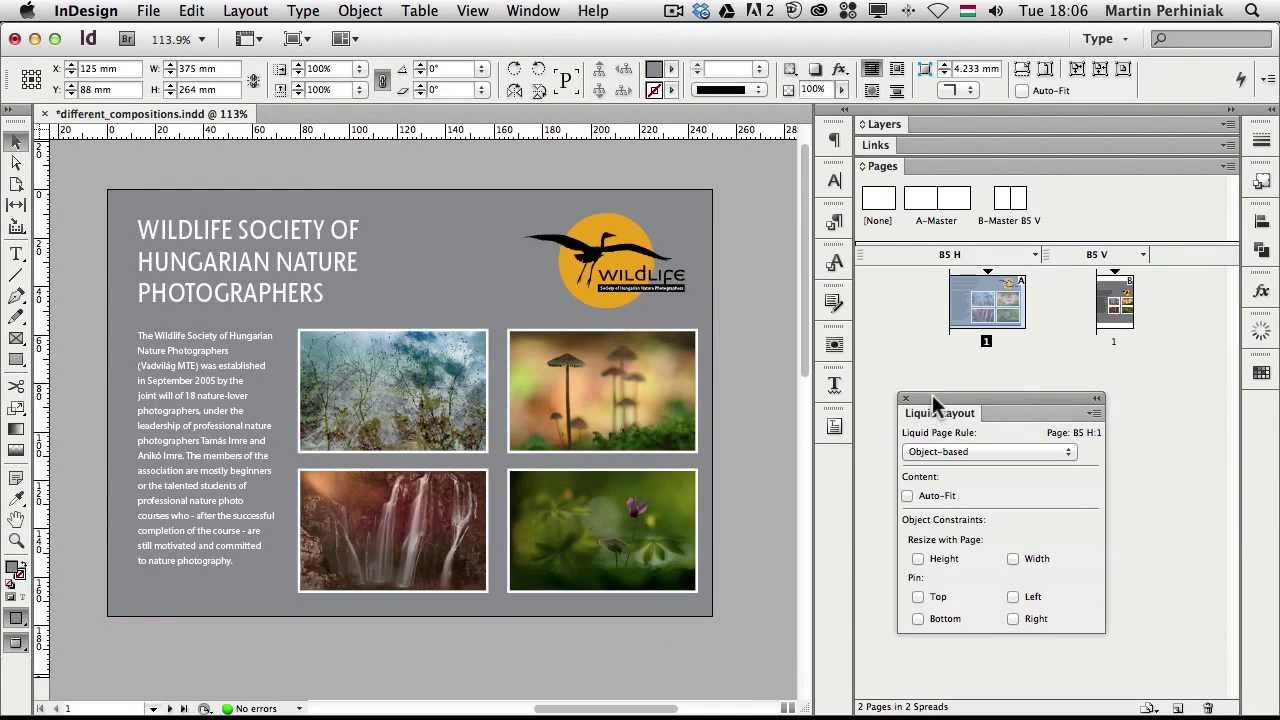Open the Object menu
The height and width of the screenshot is (720, 1280).
click(x=360, y=11)
